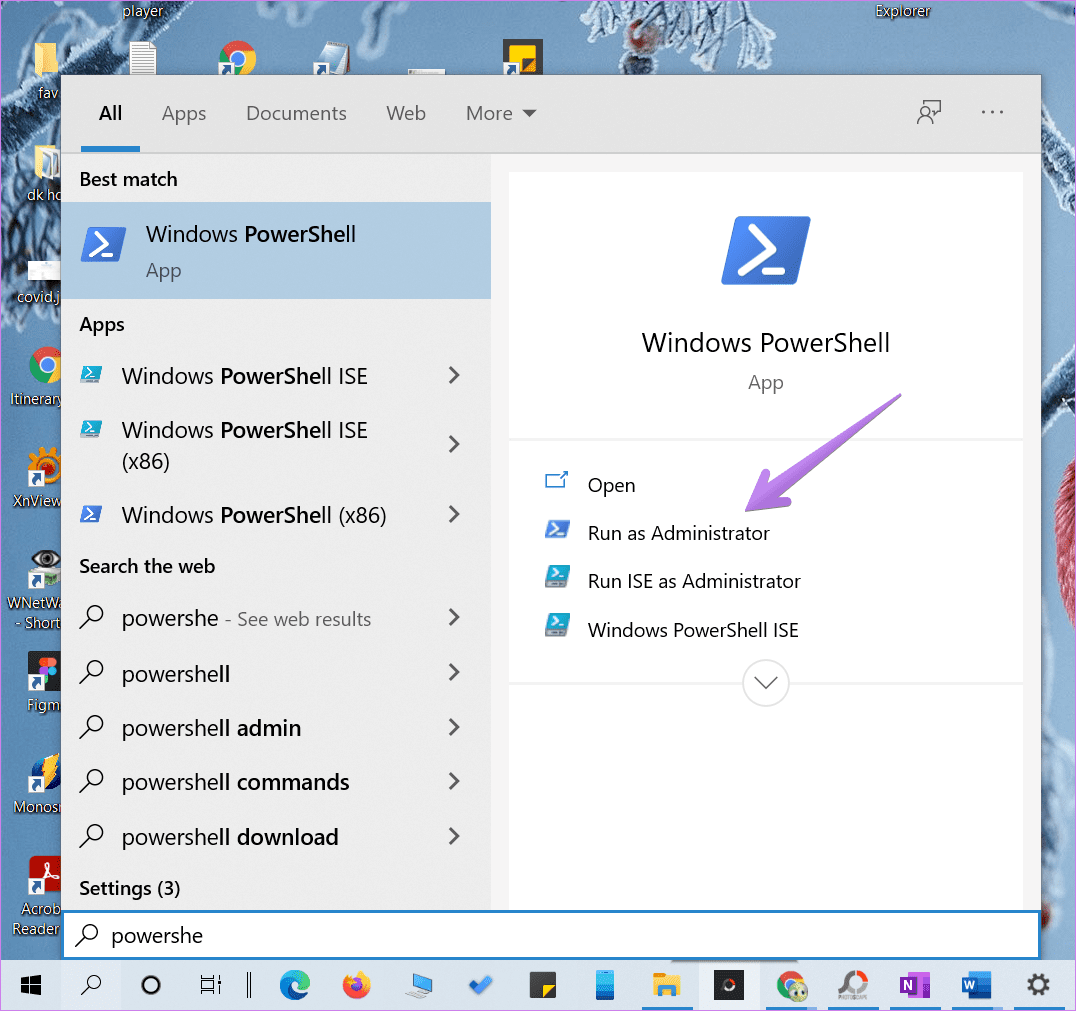The width and height of the screenshot is (1076, 1011).
Task: Open OneNote on taskbar
Action: (x=914, y=986)
